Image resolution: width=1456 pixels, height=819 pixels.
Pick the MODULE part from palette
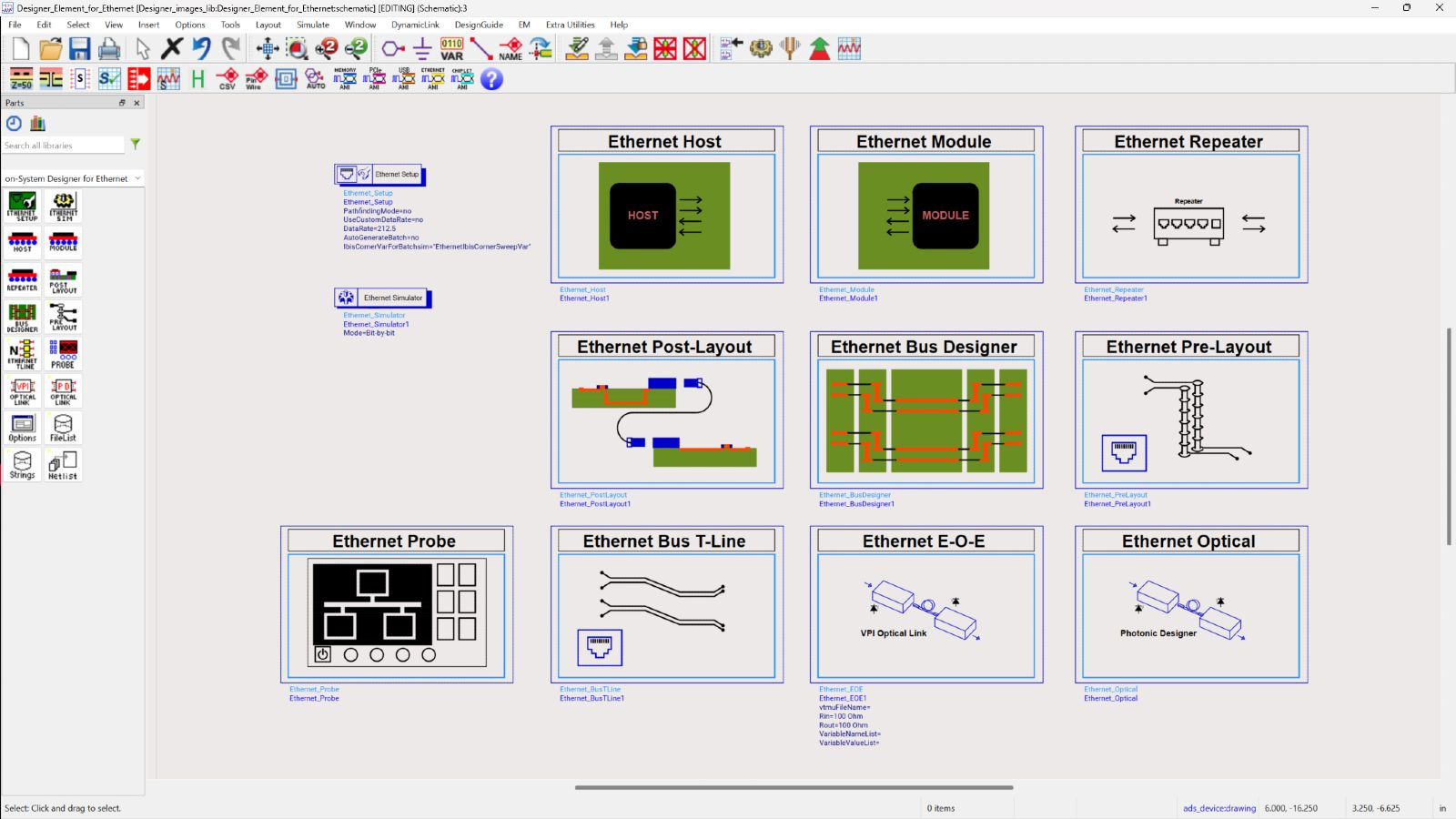point(64,242)
